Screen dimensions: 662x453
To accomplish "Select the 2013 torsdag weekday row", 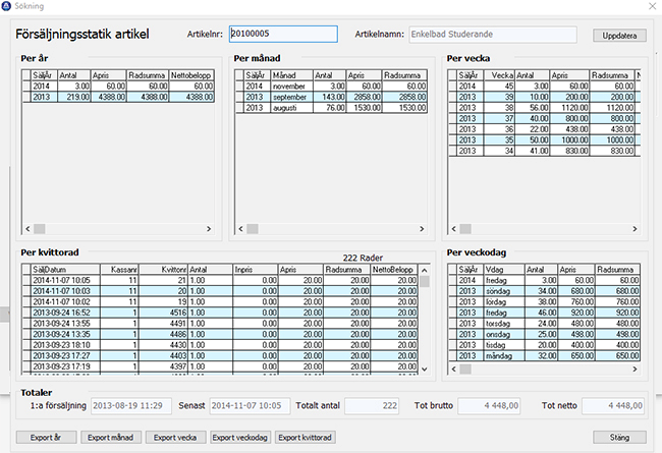I will pyautogui.click(x=544, y=324).
